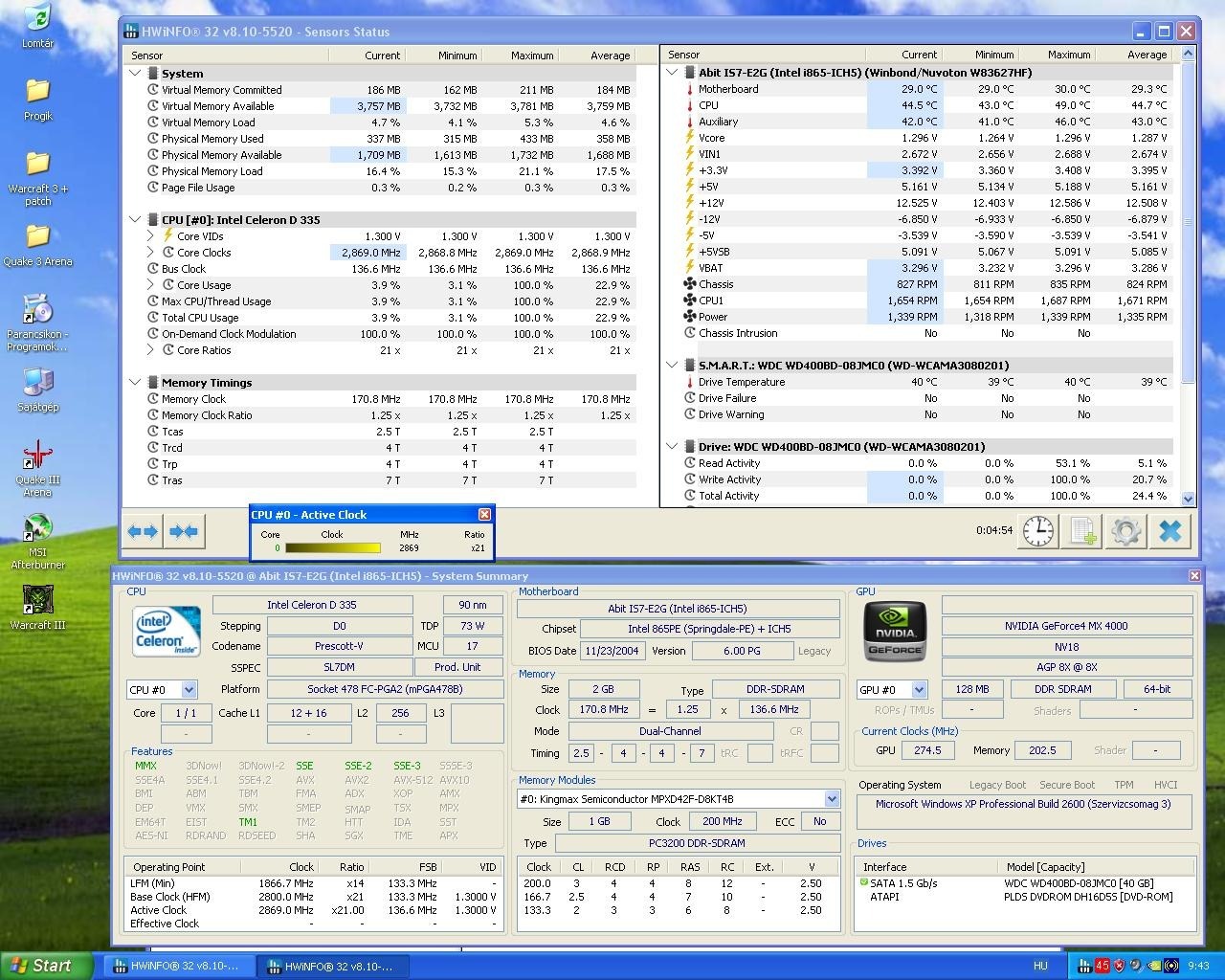Expand the Core Clocks row
Image resolution: width=1225 pixels, height=980 pixels.
tap(151, 252)
